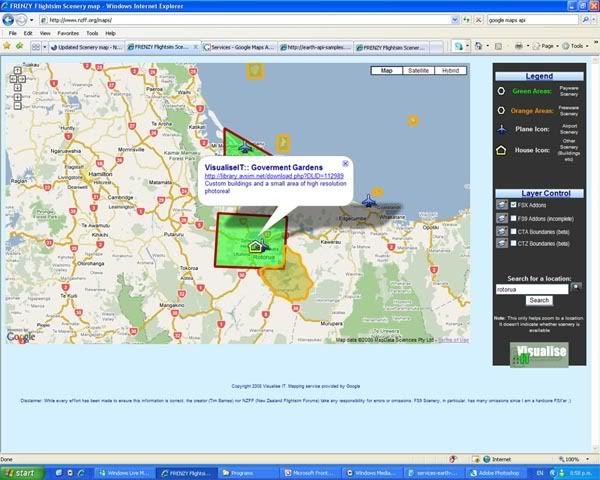This screenshot has height=480, width=600.
Task: Uncheck the FSX Addons layer checkbox
Action: coord(512,205)
